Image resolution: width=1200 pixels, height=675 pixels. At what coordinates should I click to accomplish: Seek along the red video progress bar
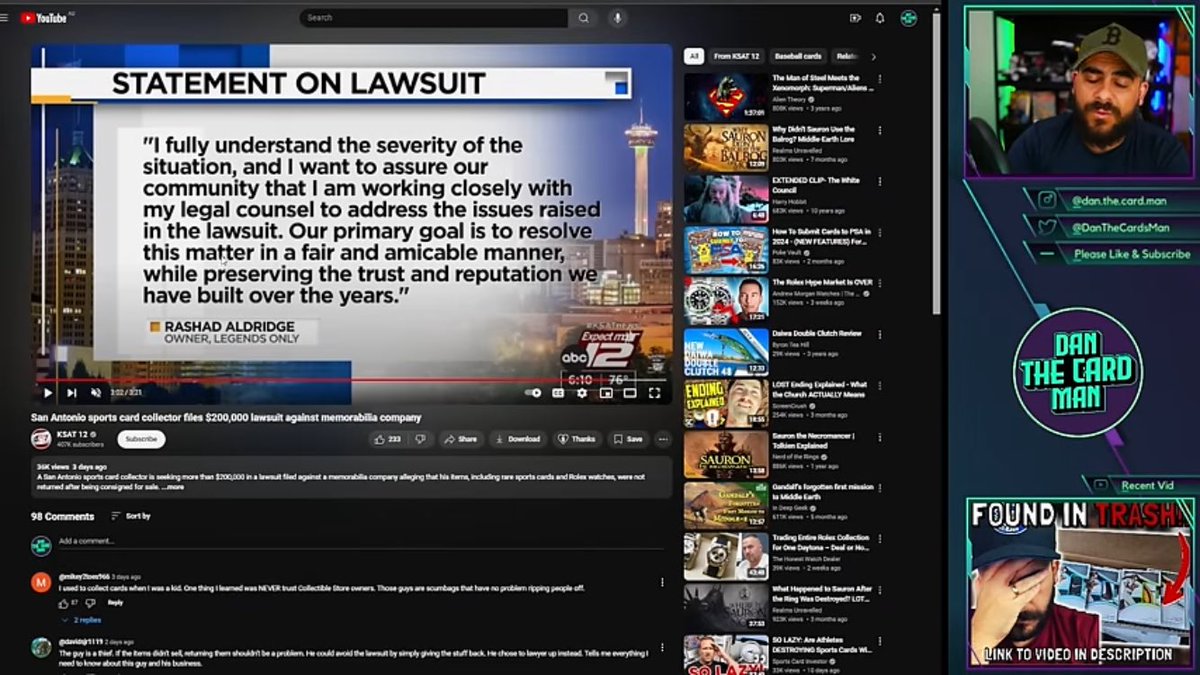click(352, 380)
